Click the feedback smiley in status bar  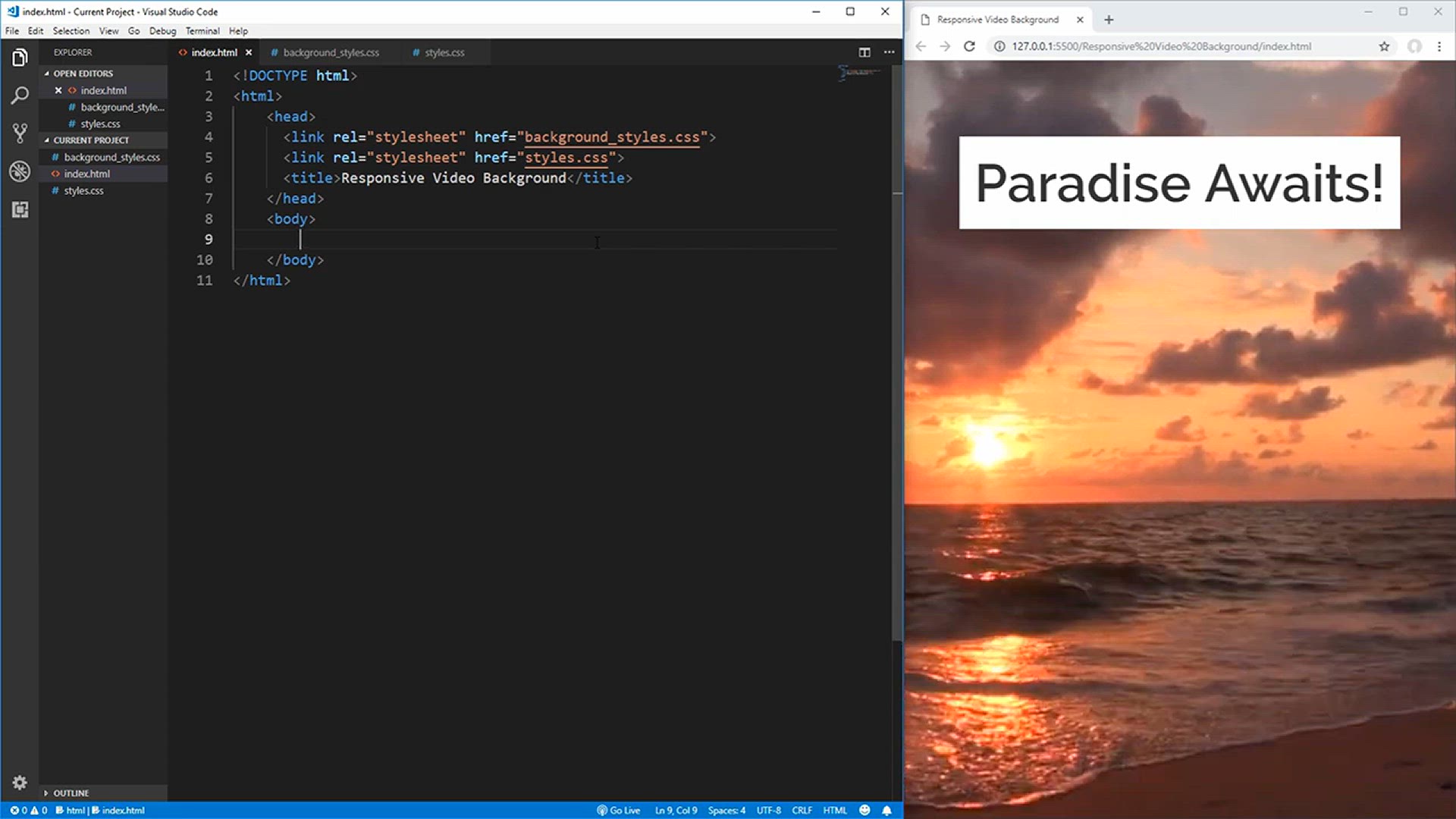[x=864, y=810]
